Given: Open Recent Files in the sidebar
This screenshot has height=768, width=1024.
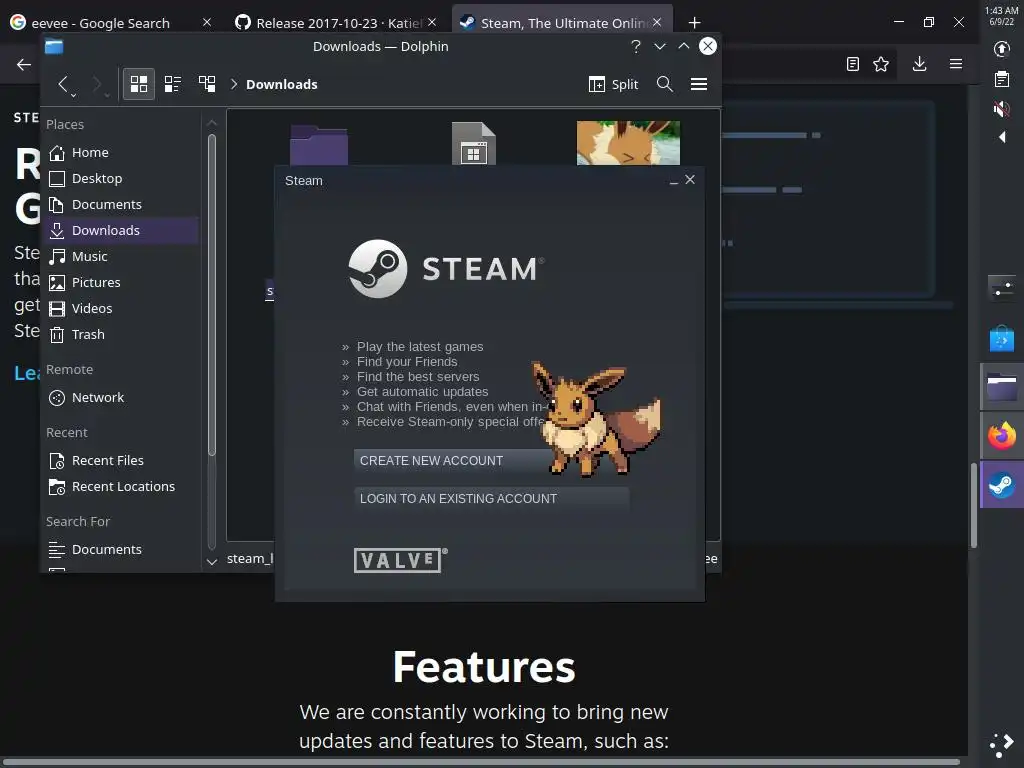Looking at the screenshot, I should pyautogui.click(x=121, y=460).
